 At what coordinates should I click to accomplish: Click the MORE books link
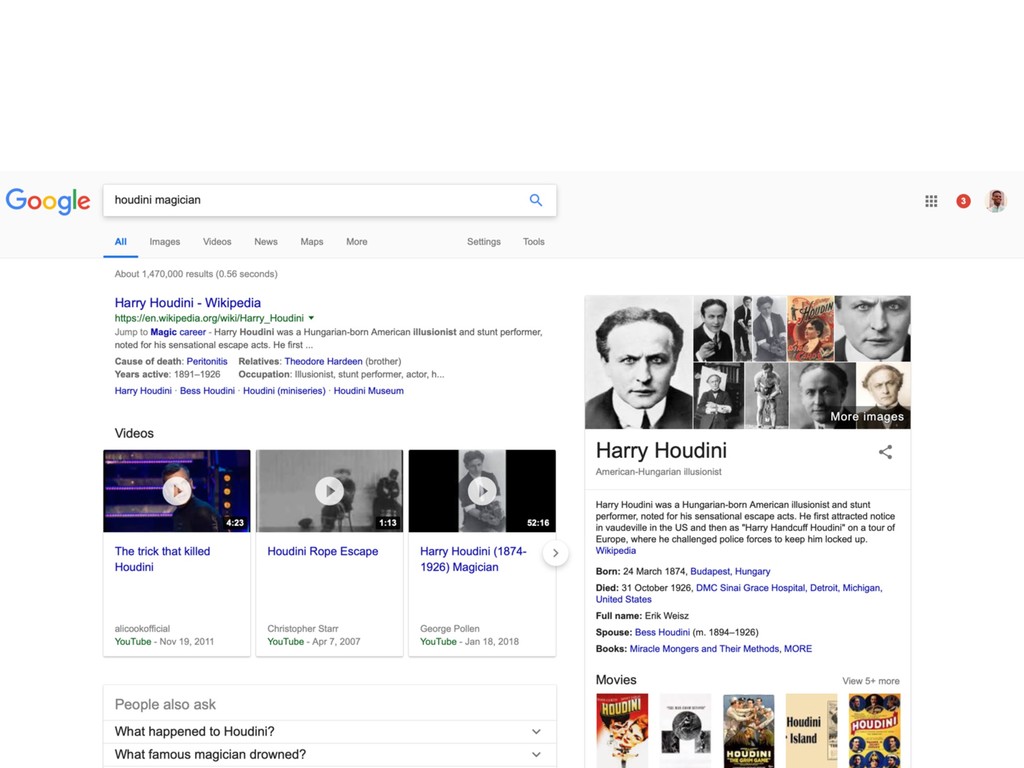[798, 648]
